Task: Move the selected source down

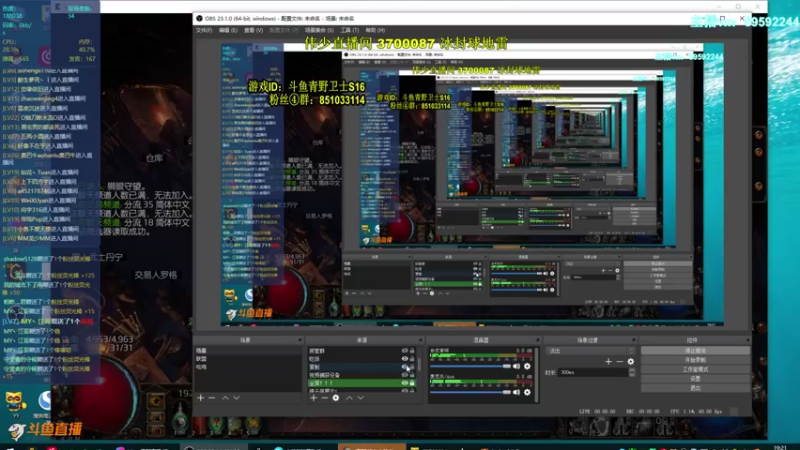Action: point(361,397)
